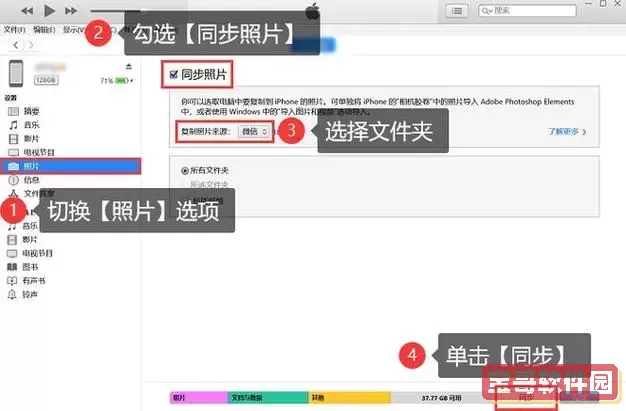Select the 所有文件夹 radio button
This screenshot has width=626, height=411.
point(184,171)
